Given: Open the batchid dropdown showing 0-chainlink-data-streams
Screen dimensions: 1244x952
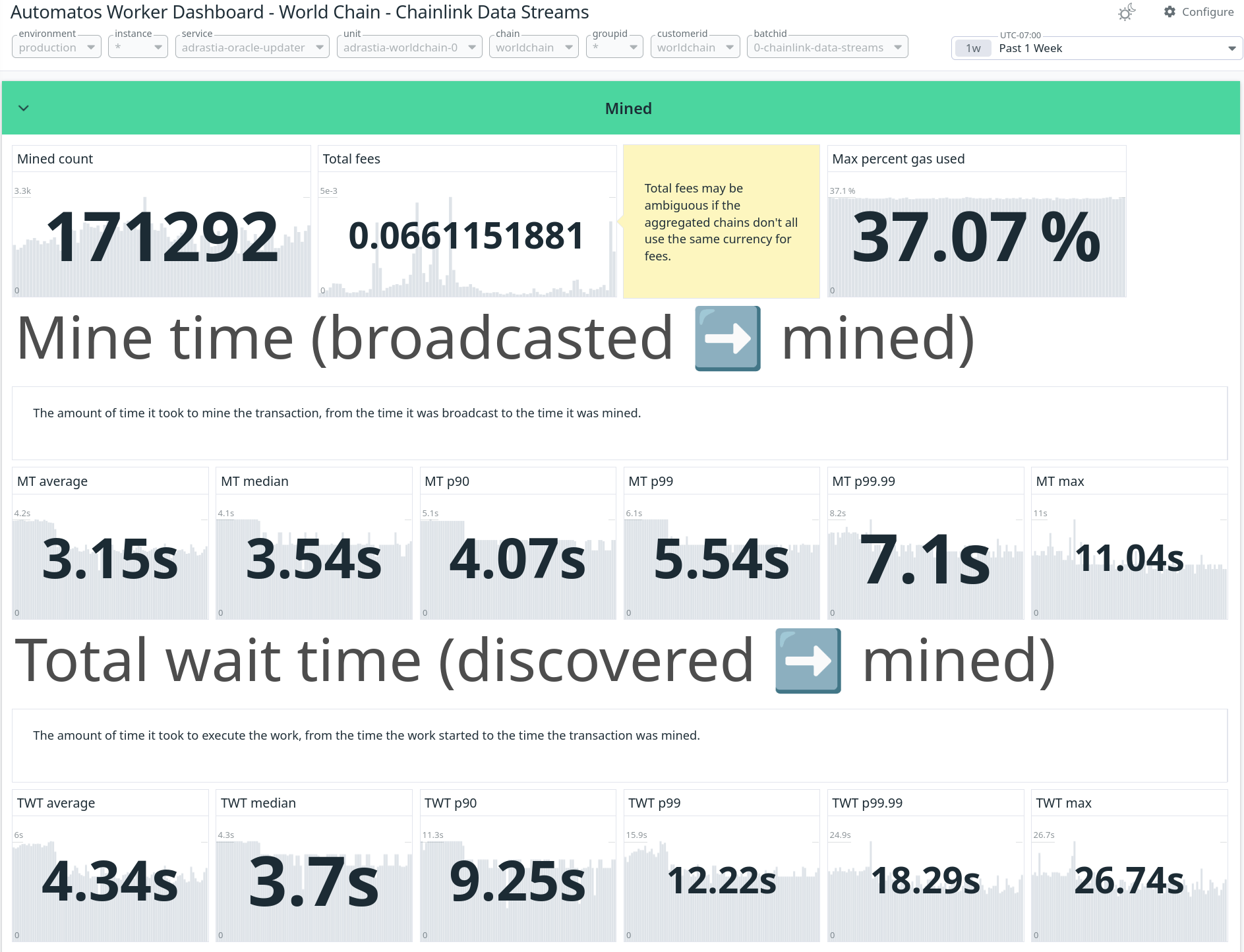Looking at the screenshot, I should pos(827,47).
